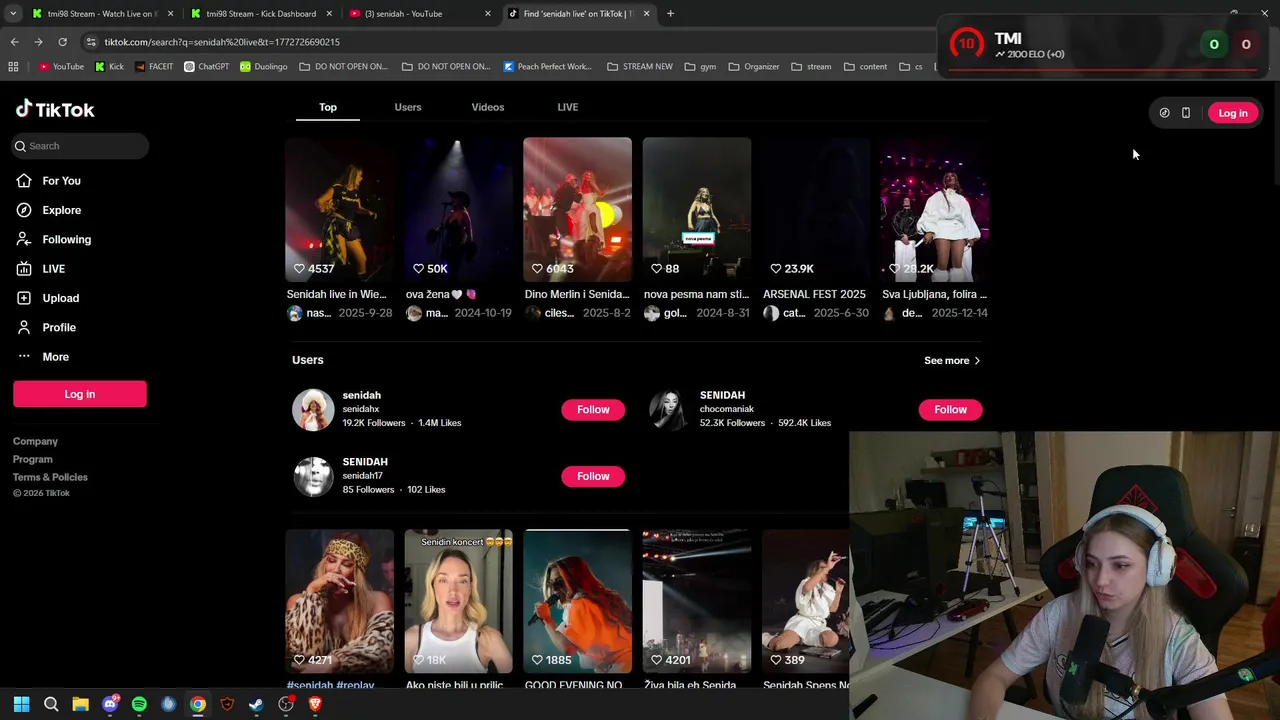The height and width of the screenshot is (720, 1280).
Task: Expand the 'STREAM NEW' bookmark folder
Action: point(640,67)
